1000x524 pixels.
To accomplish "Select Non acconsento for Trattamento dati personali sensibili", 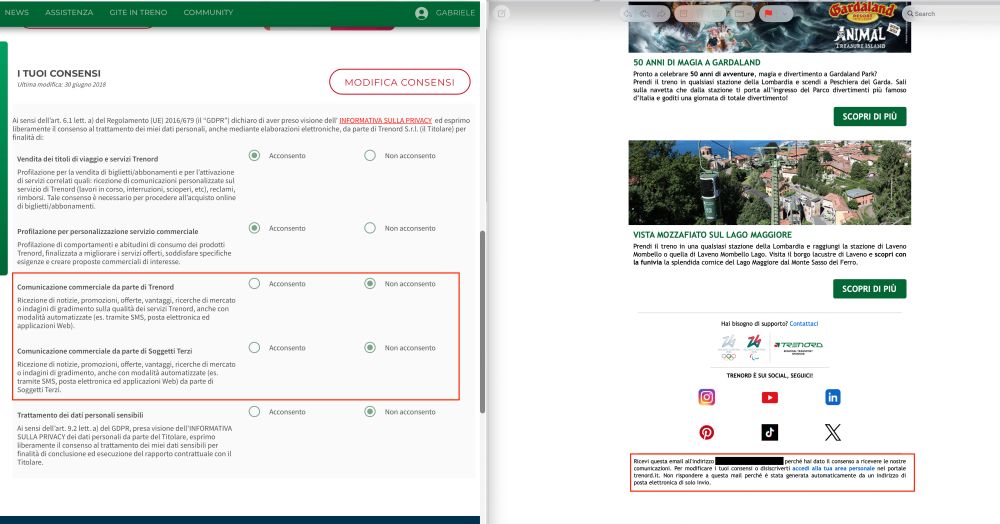I will [370, 412].
